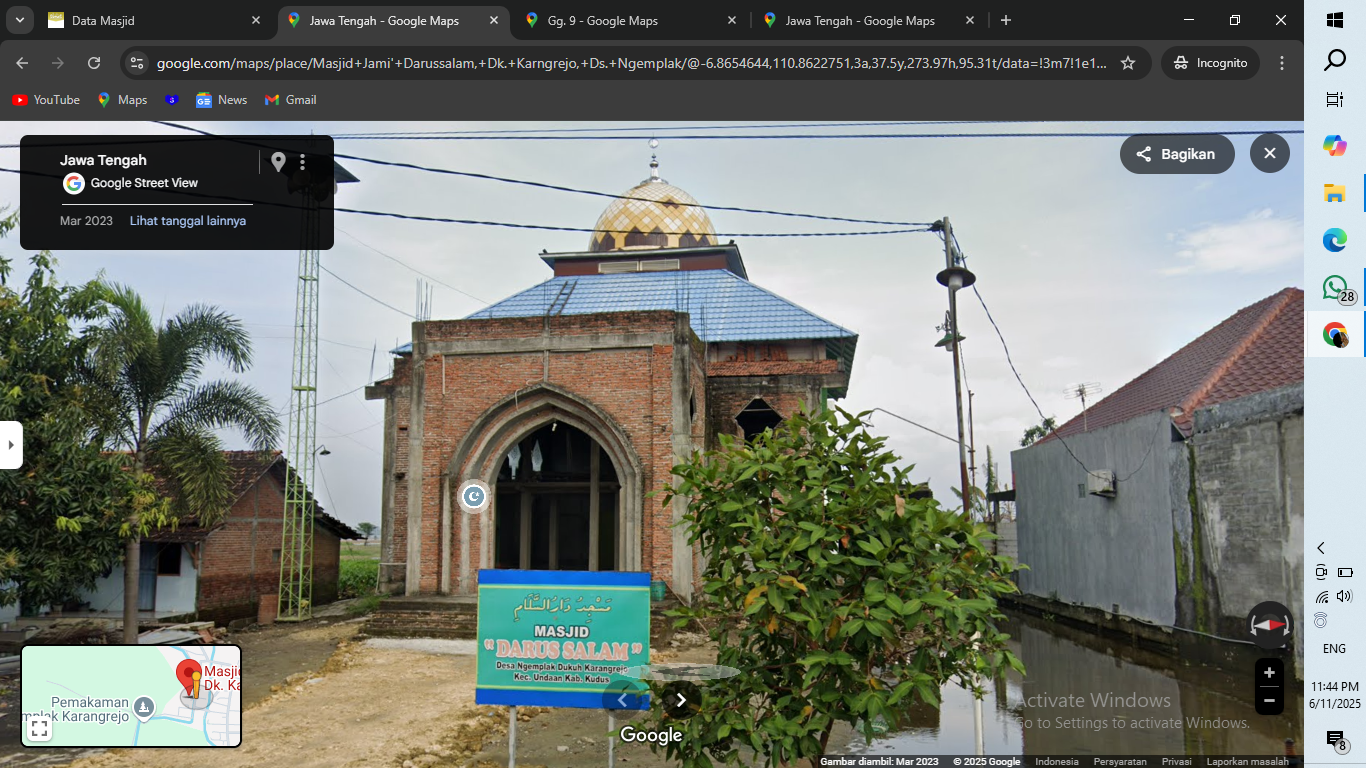
Task: Open File Explorer from taskbar
Action: coord(1335,193)
